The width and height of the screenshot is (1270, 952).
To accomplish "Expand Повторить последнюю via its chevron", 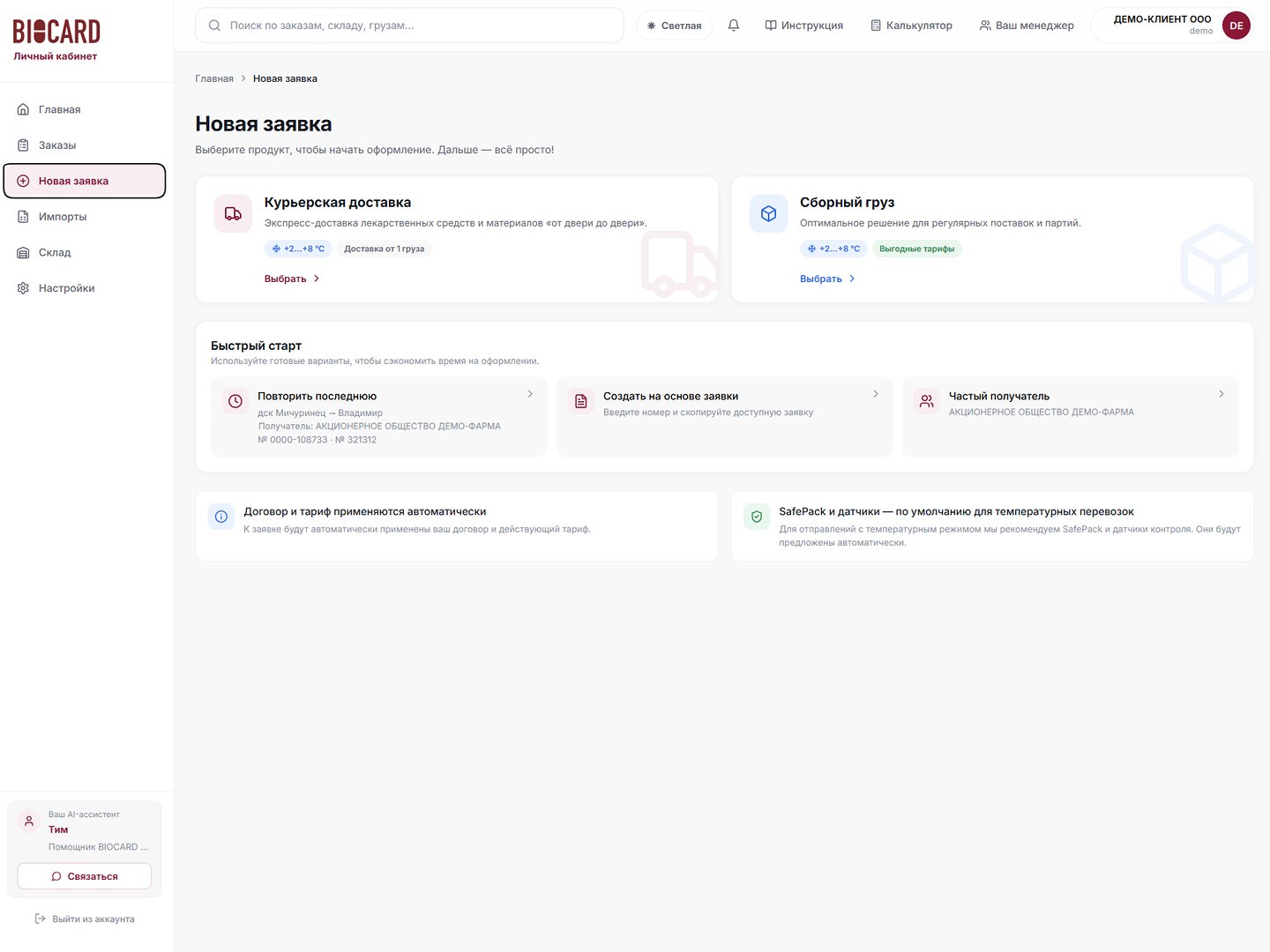I will click(x=530, y=394).
